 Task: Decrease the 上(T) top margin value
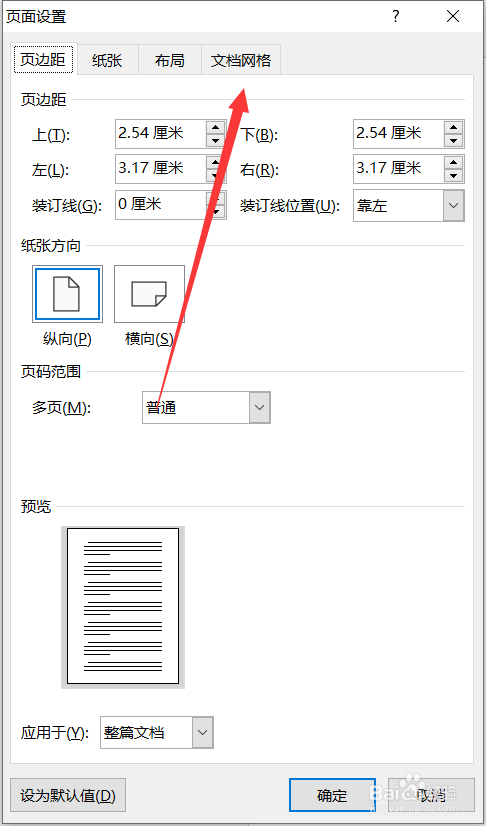(215, 141)
